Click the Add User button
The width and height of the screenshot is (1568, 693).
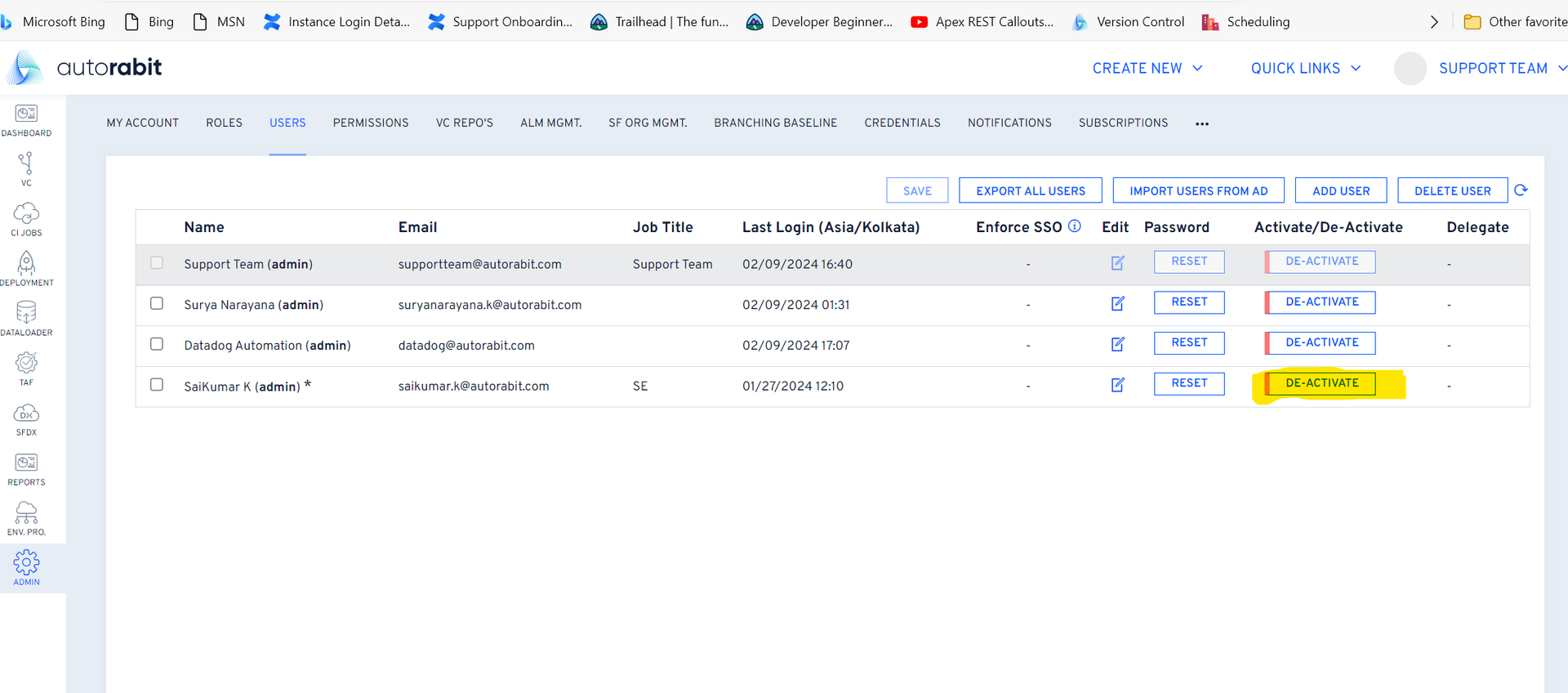point(1341,190)
